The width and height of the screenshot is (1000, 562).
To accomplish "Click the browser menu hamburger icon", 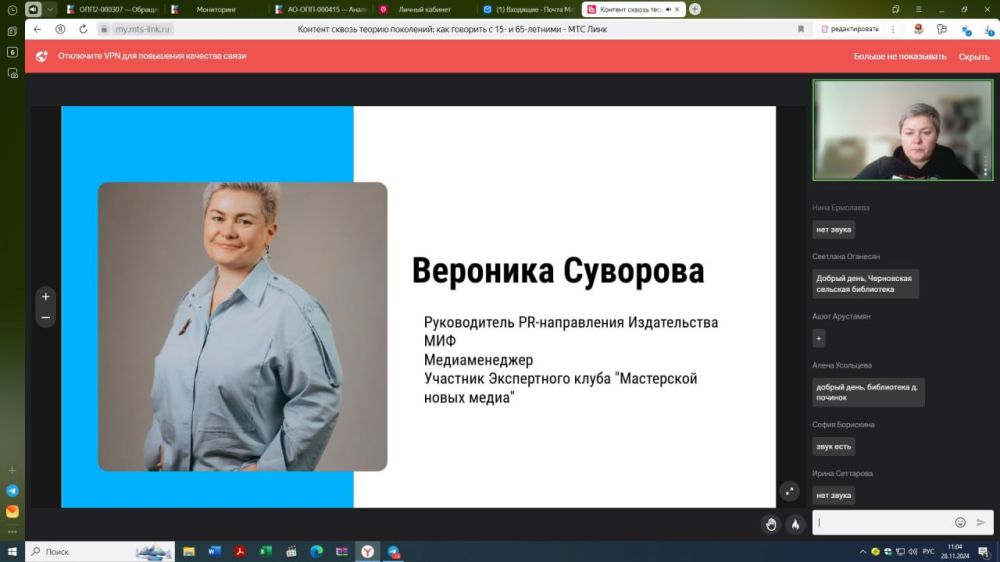I will pyautogui.click(x=918, y=10).
